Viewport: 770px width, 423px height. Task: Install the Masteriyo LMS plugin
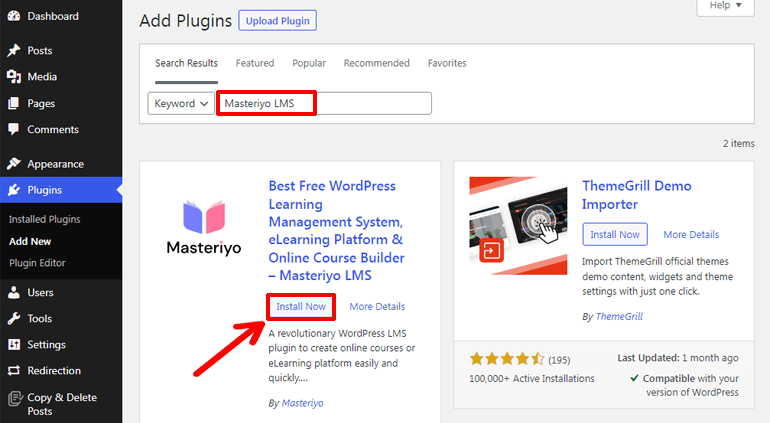point(301,307)
